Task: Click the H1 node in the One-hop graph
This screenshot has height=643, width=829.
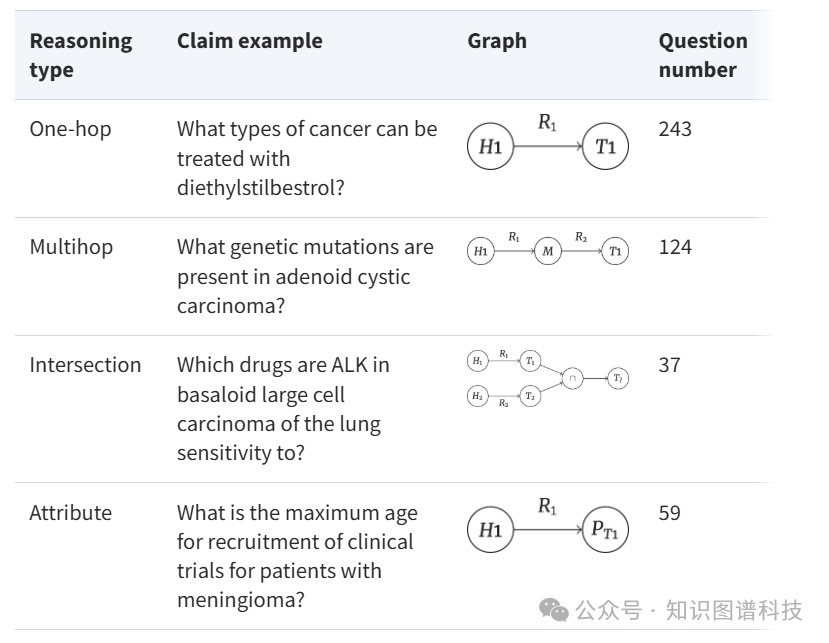Action: click(x=489, y=147)
